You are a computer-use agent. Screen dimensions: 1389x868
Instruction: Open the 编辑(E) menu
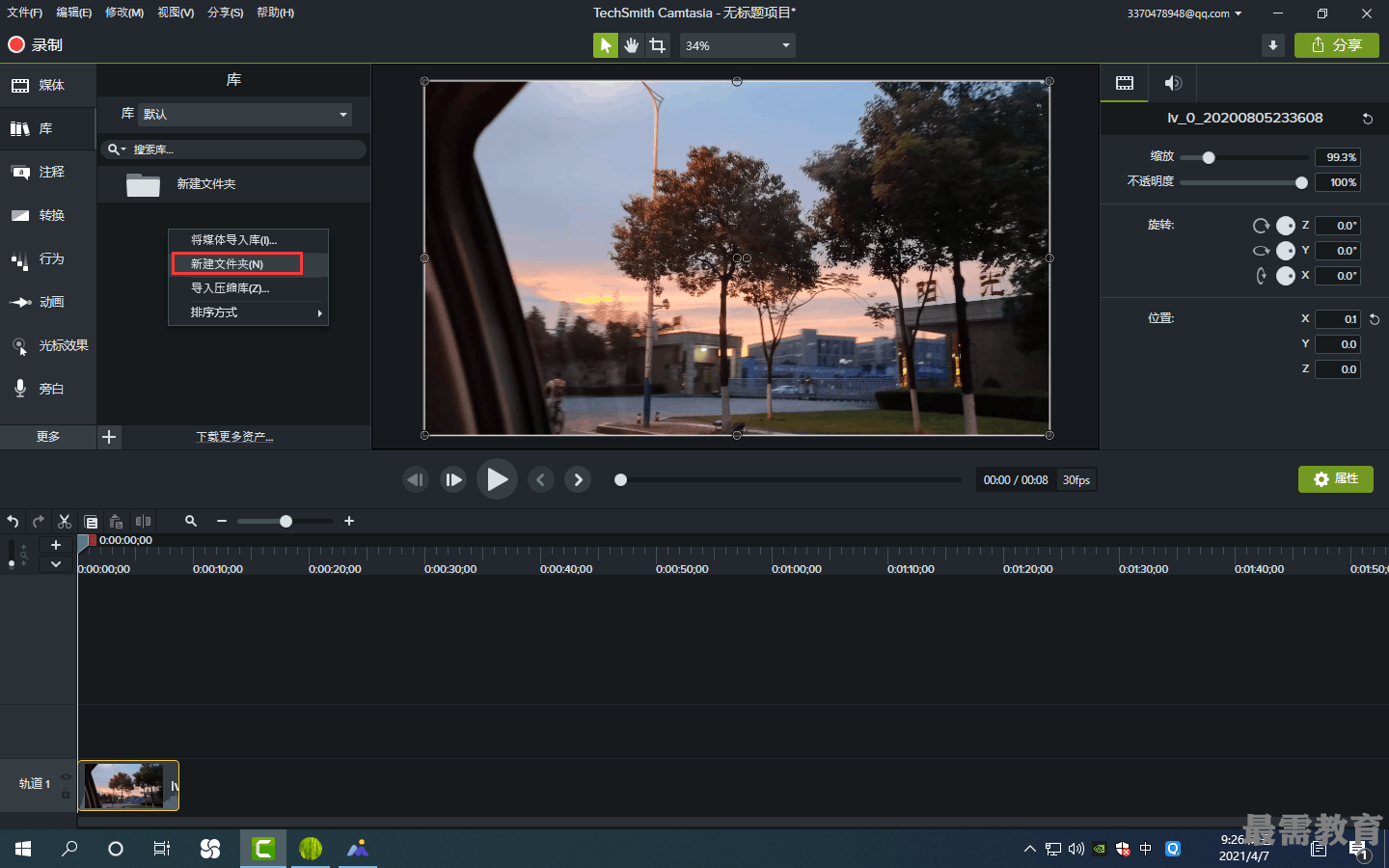pyautogui.click(x=74, y=13)
